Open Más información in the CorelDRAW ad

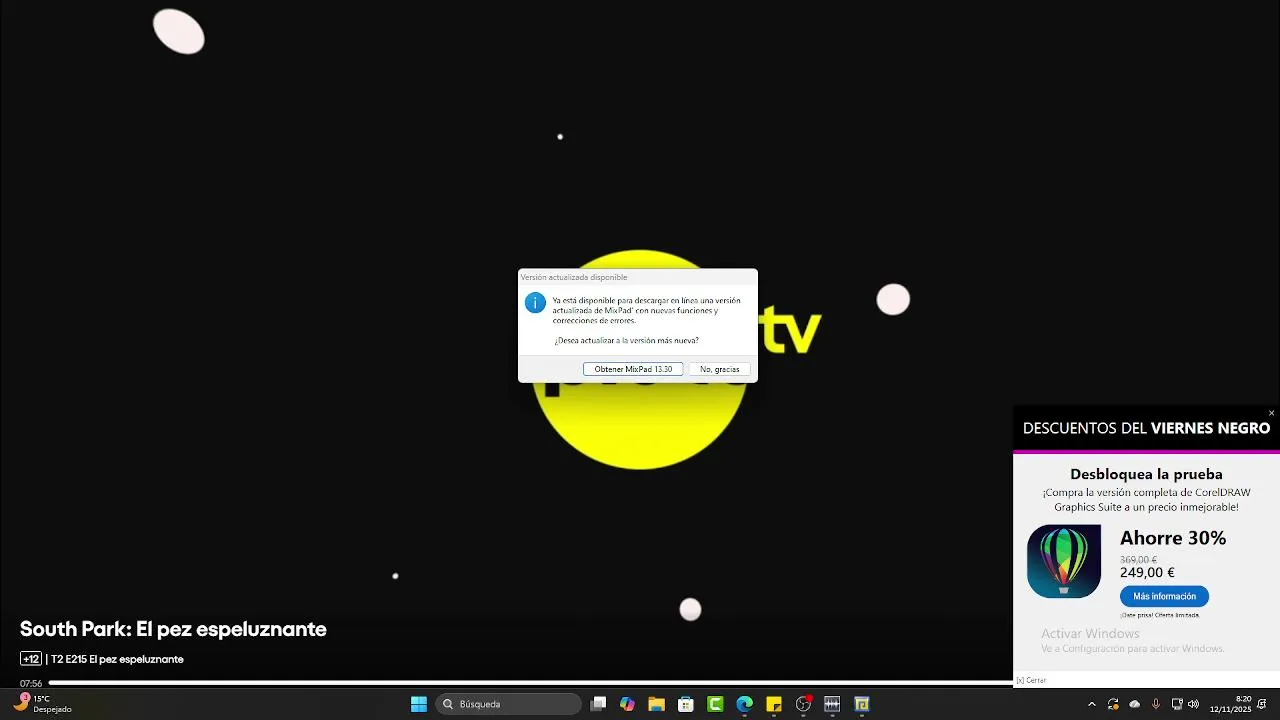click(1164, 596)
